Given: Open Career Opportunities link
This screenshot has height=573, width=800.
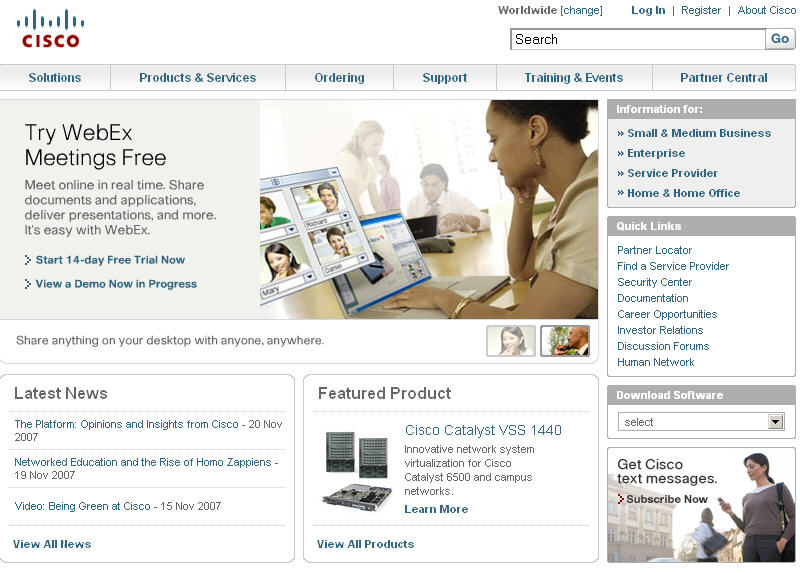Looking at the screenshot, I should tap(667, 314).
